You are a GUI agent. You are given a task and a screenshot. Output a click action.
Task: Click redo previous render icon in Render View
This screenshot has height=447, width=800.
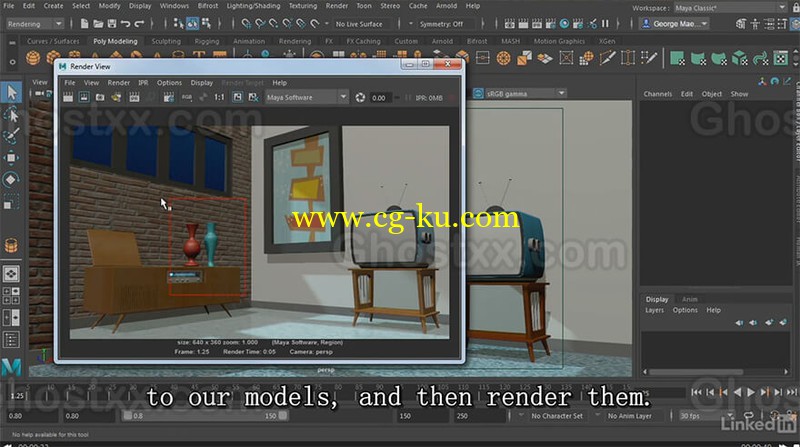pyautogui.click(x=67, y=97)
